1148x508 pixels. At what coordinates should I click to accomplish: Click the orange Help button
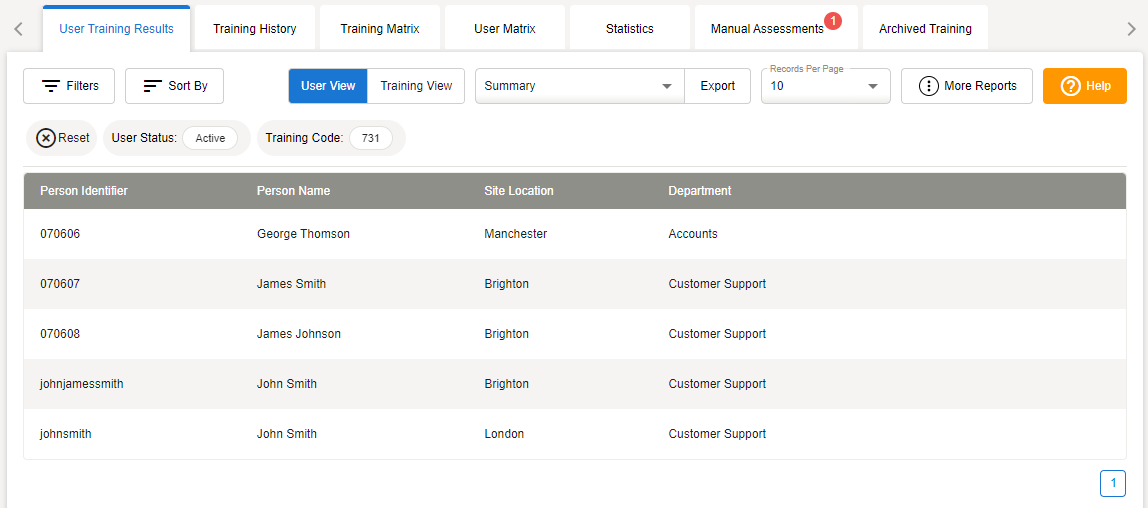click(1084, 86)
